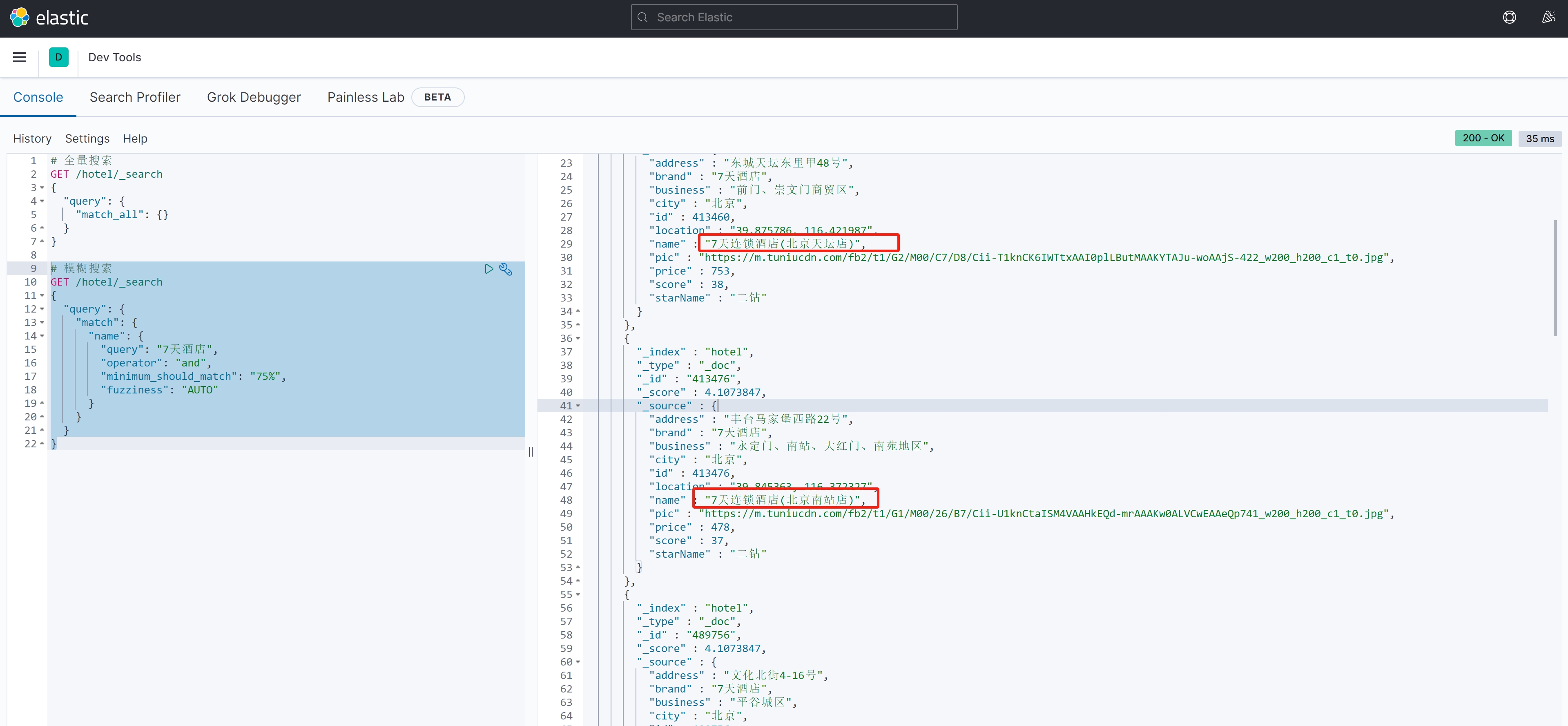Collapse the query block at editor line 12
Screen dimensions: 1568x726
coord(42,309)
